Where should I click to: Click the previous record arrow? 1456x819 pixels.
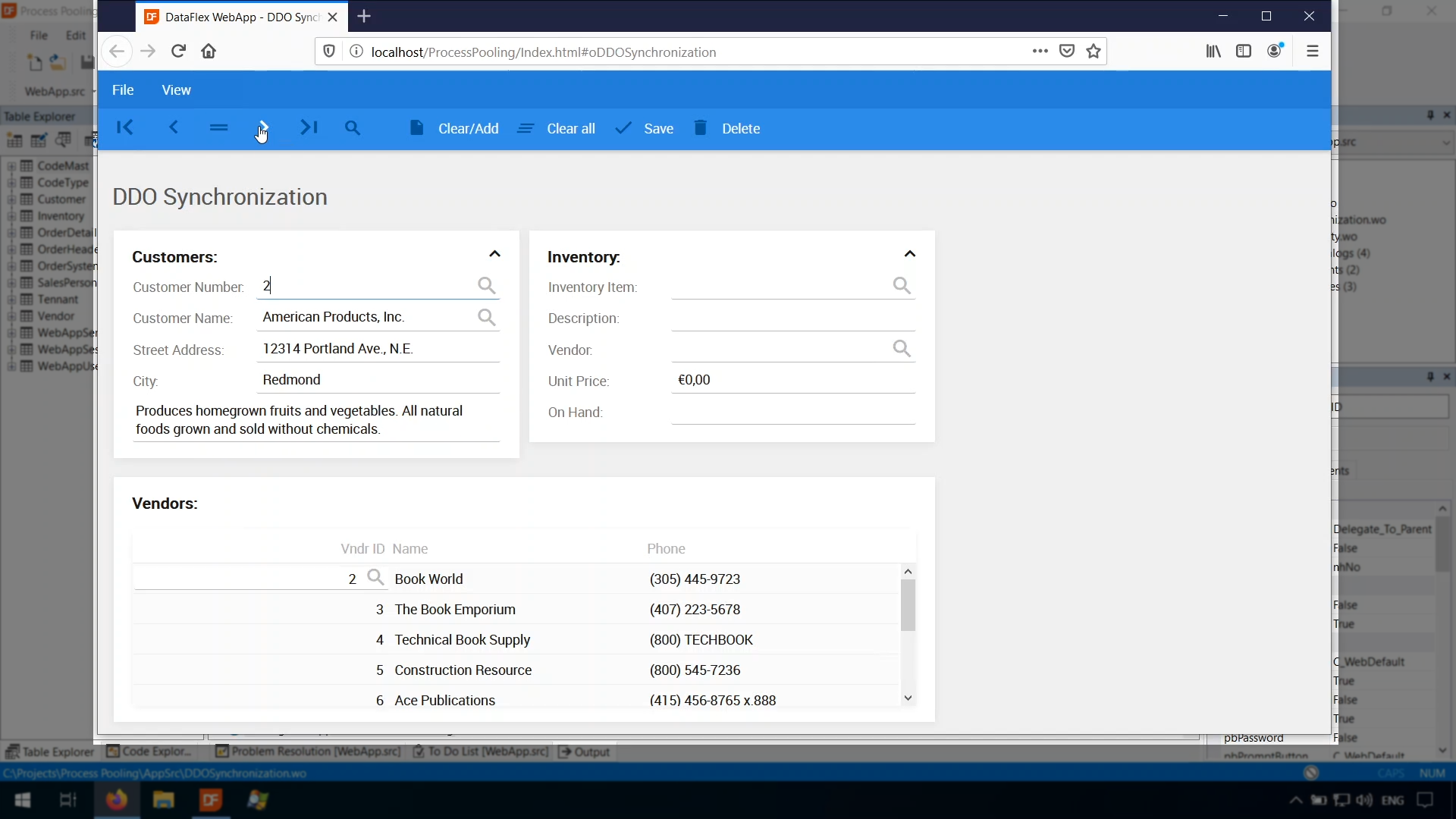(173, 127)
